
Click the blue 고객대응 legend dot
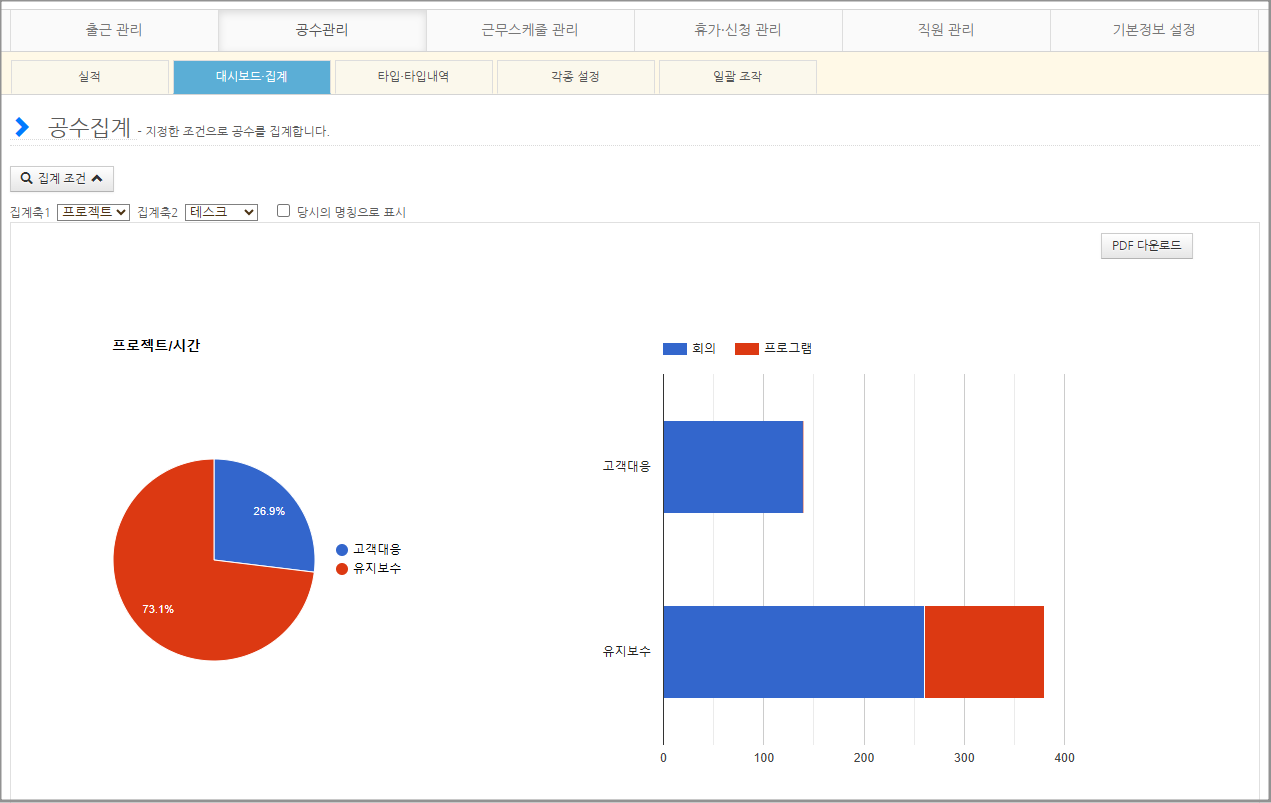(342, 550)
